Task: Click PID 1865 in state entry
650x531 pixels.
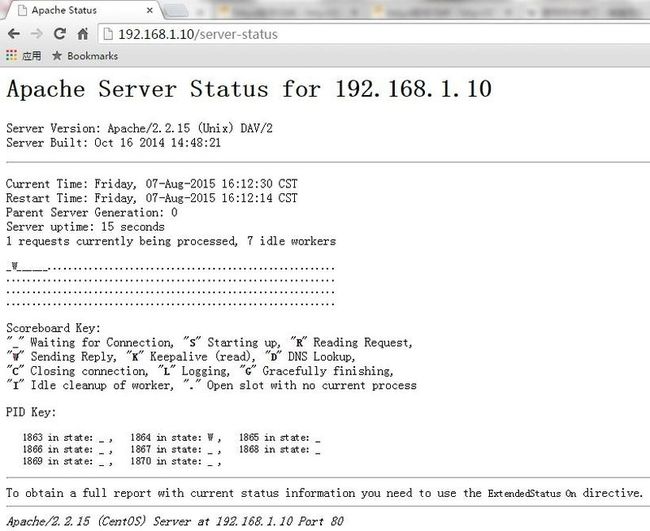Action: pos(280,438)
